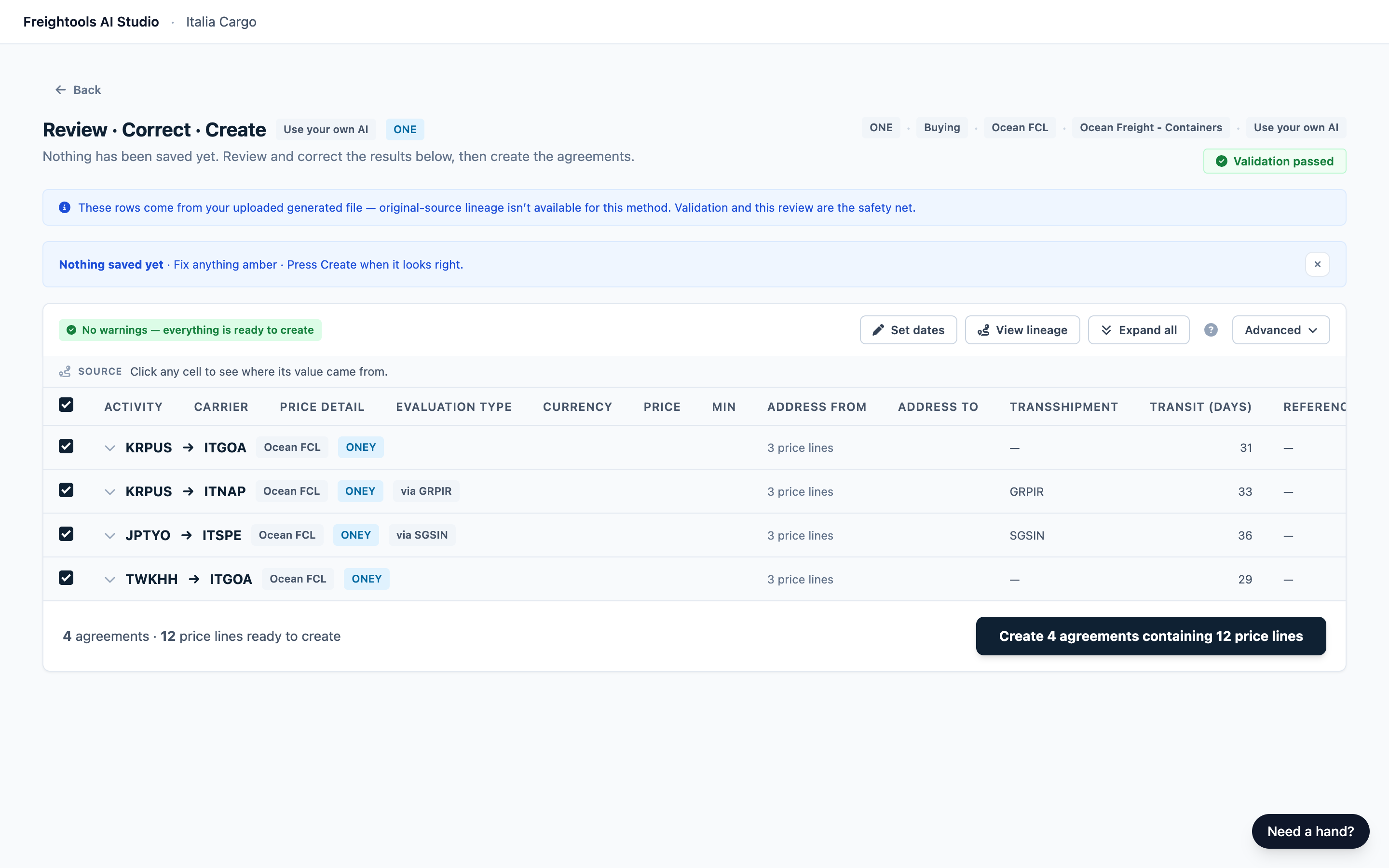Go Back to the previous page
This screenshot has width=1389, height=868.
78,90
